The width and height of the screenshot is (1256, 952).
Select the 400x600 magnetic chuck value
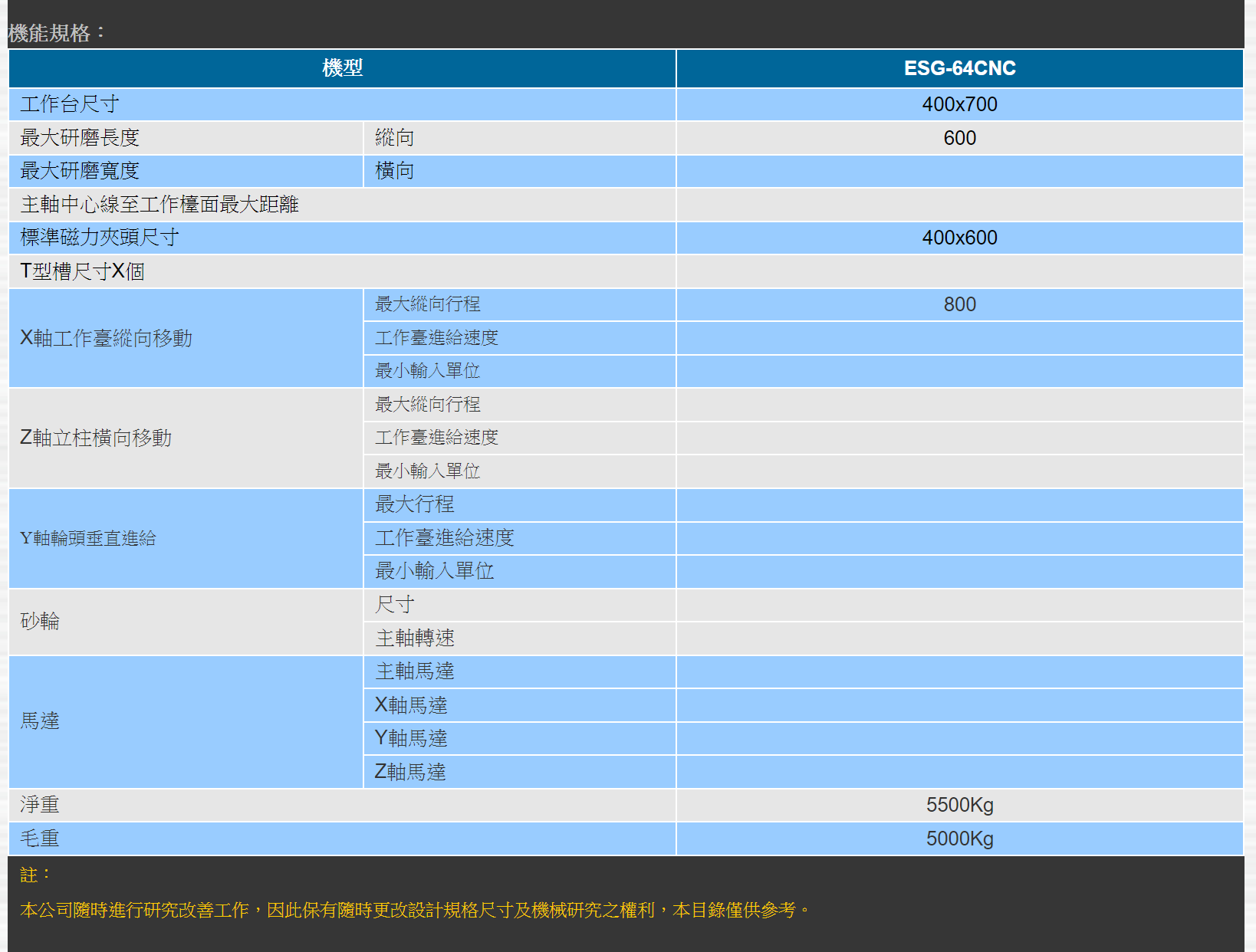959,238
